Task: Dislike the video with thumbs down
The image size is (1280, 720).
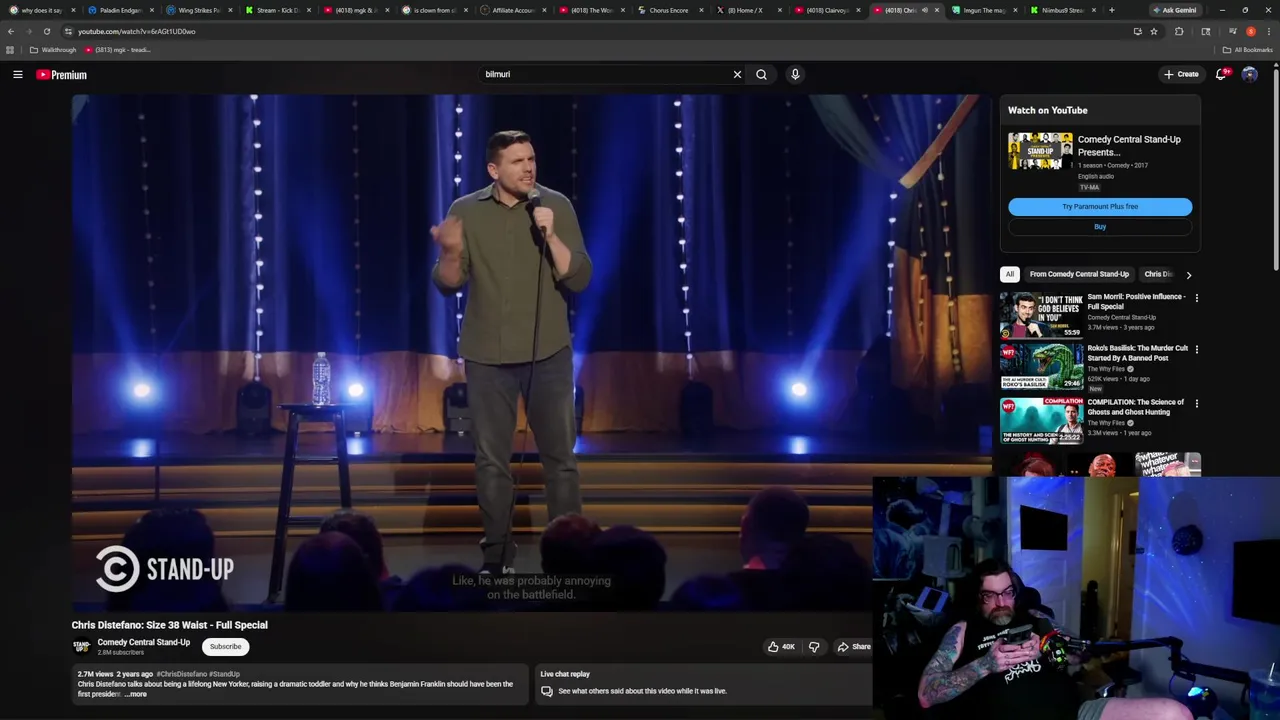Action: click(x=814, y=647)
